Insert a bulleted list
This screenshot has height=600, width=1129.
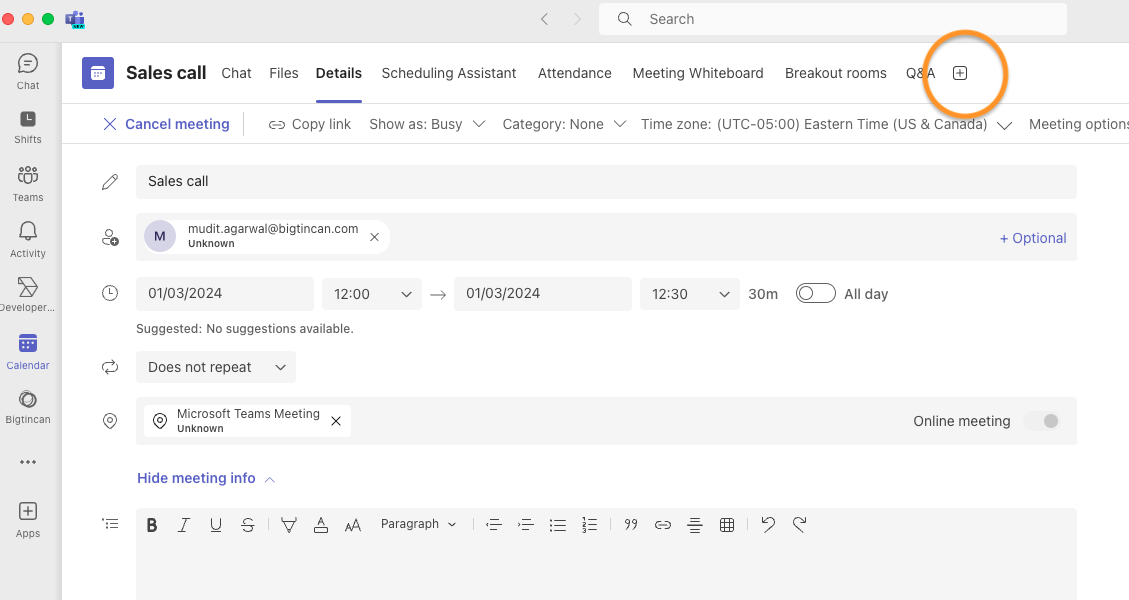pyautogui.click(x=557, y=525)
